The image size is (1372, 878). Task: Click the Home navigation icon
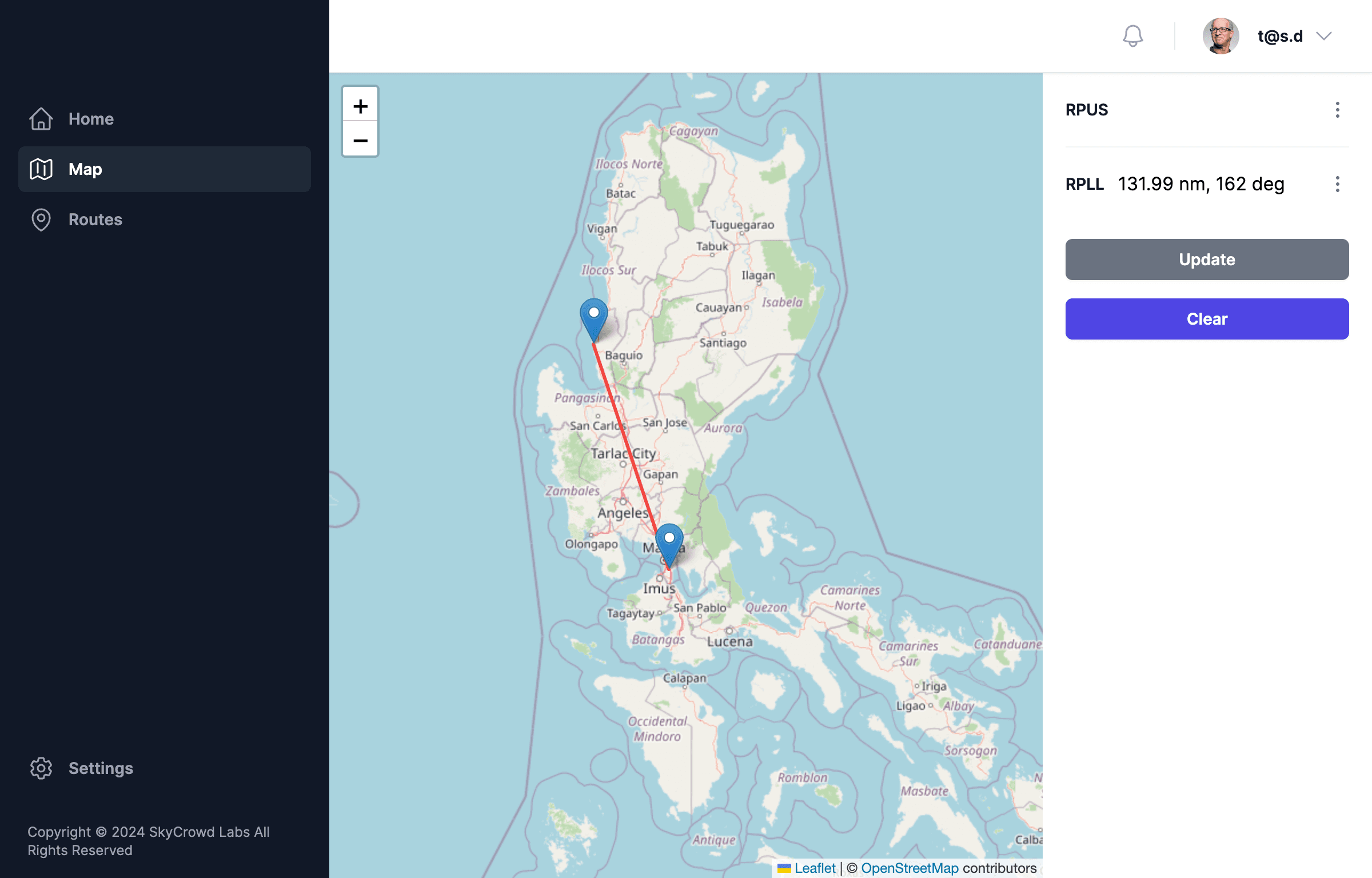[x=41, y=118]
